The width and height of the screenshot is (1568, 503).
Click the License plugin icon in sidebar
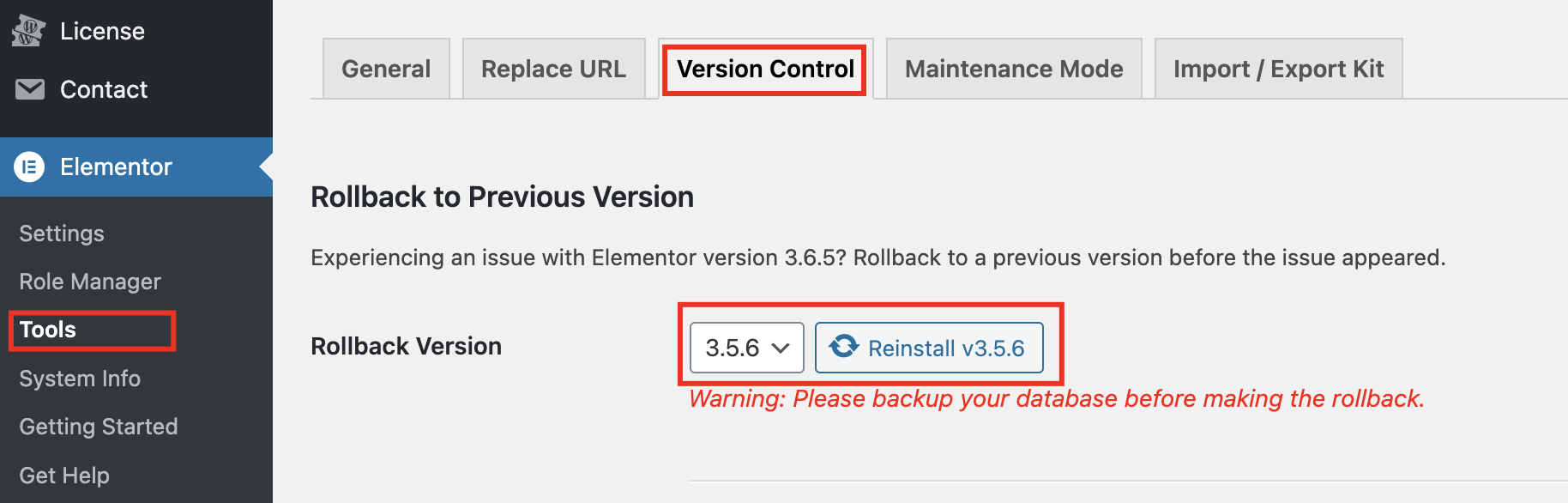click(29, 31)
